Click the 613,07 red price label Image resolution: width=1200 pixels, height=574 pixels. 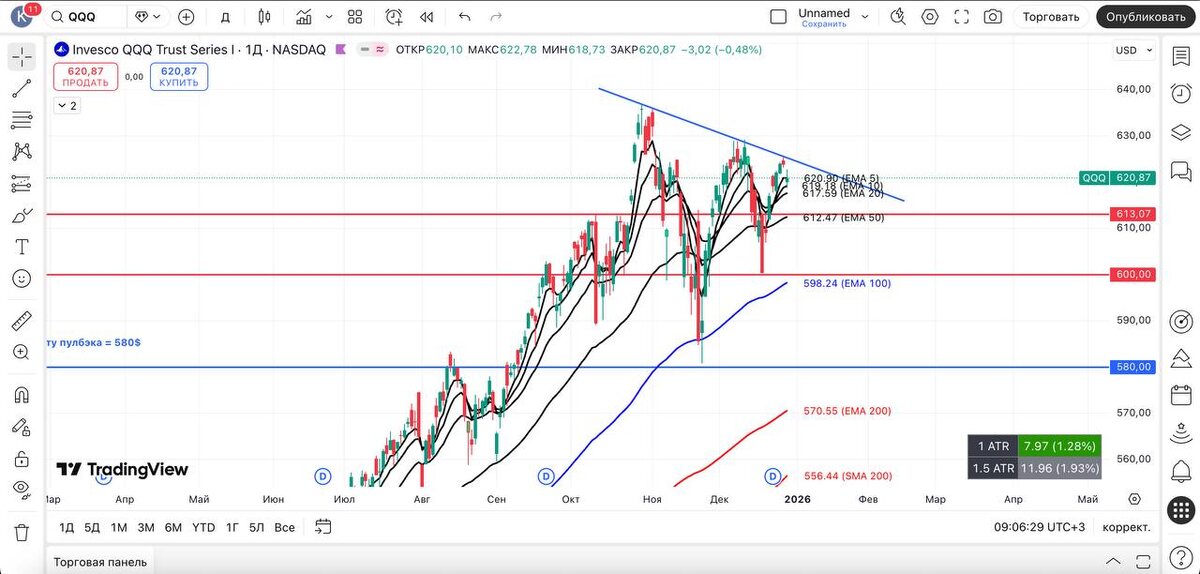tap(1132, 214)
